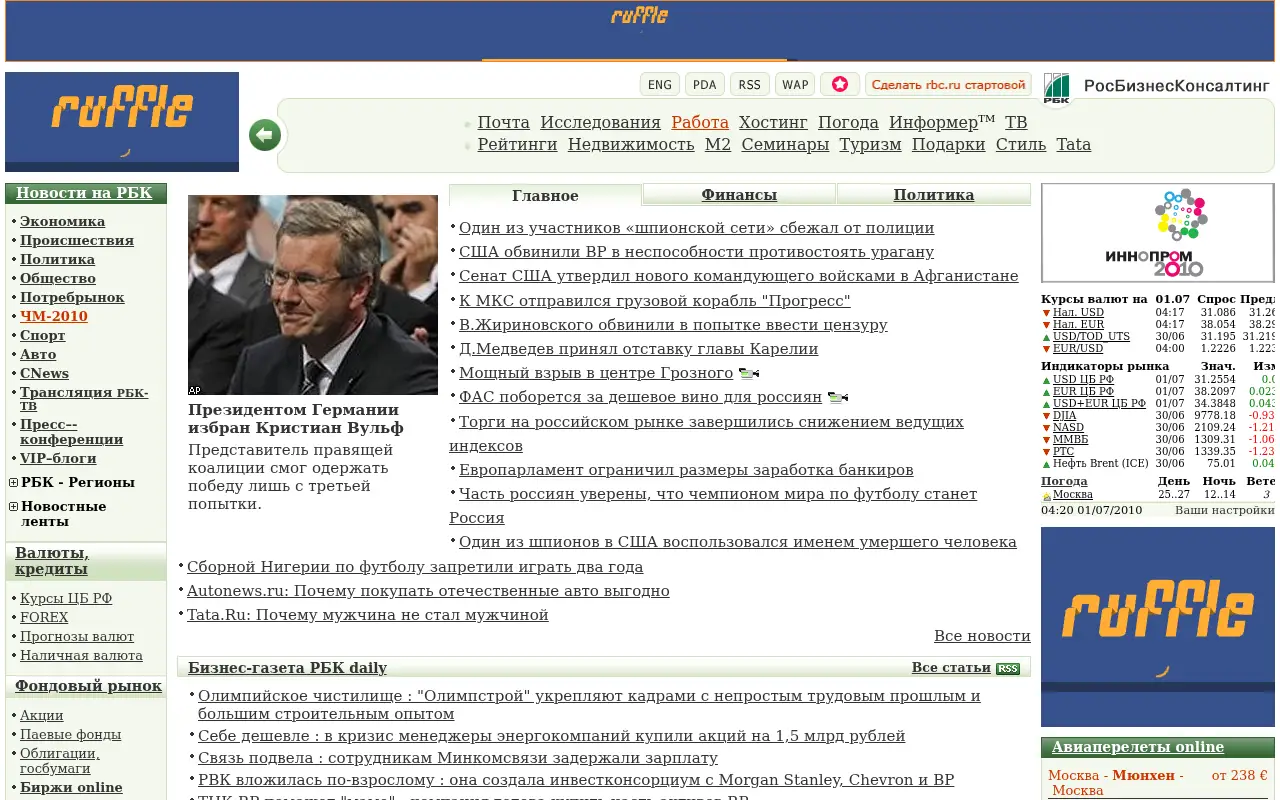The width and height of the screenshot is (1280, 800).
Task: Open the Все статьи link
Action: (951, 668)
